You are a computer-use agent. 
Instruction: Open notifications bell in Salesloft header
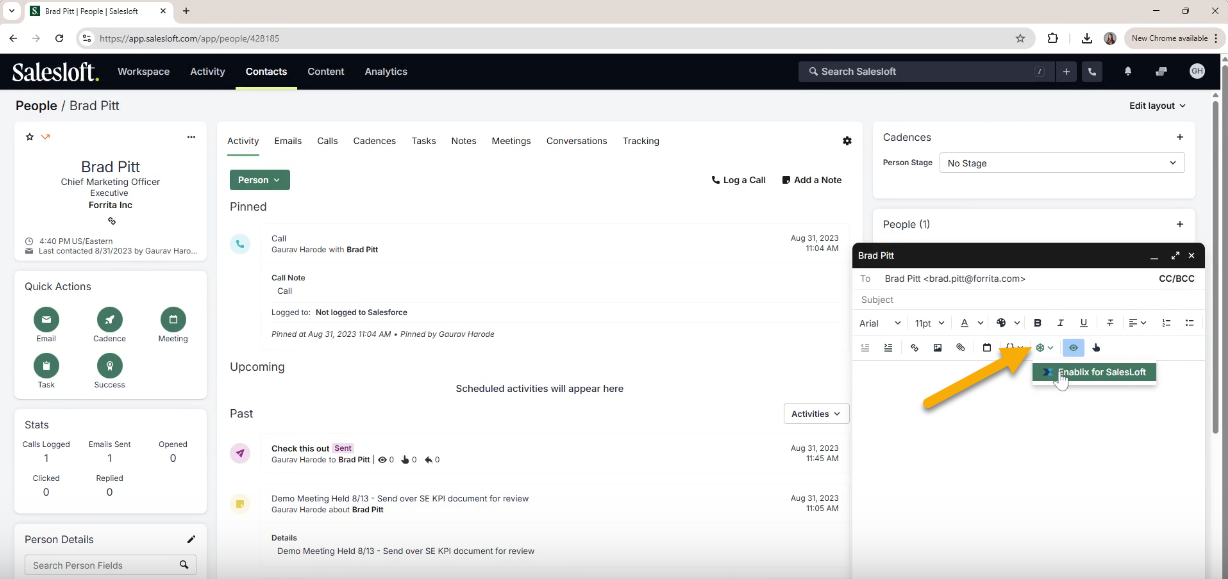pos(1128,72)
